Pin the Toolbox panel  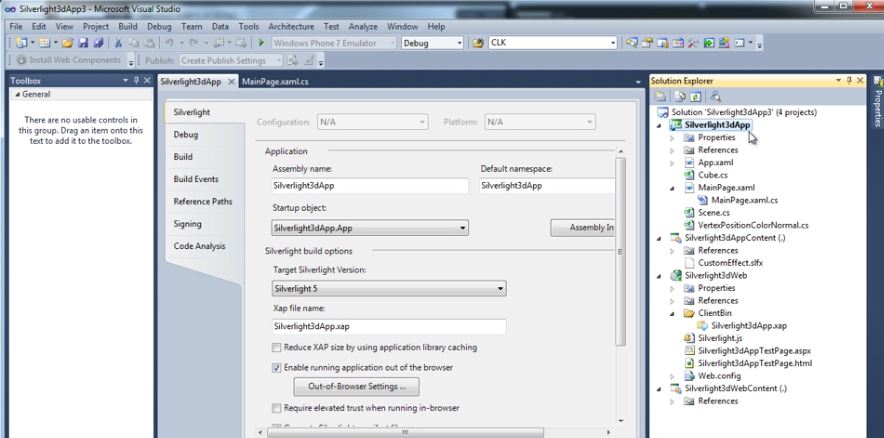pyautogui.click(x=136, y=81)
